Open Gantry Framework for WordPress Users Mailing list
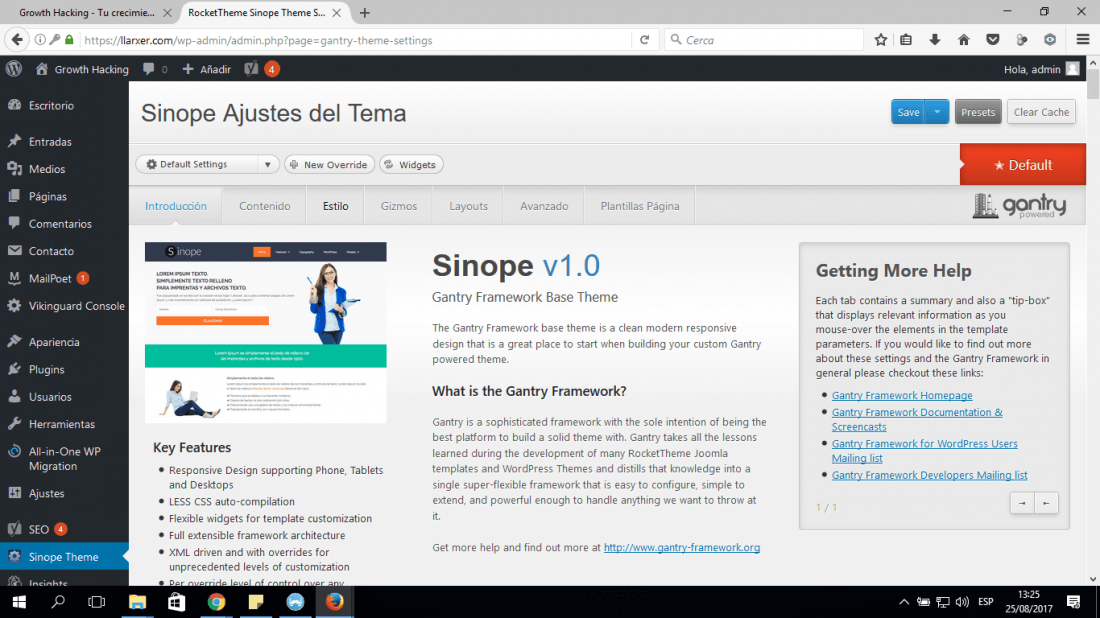Screen dimensions: 1100x618 click(925, 450)
